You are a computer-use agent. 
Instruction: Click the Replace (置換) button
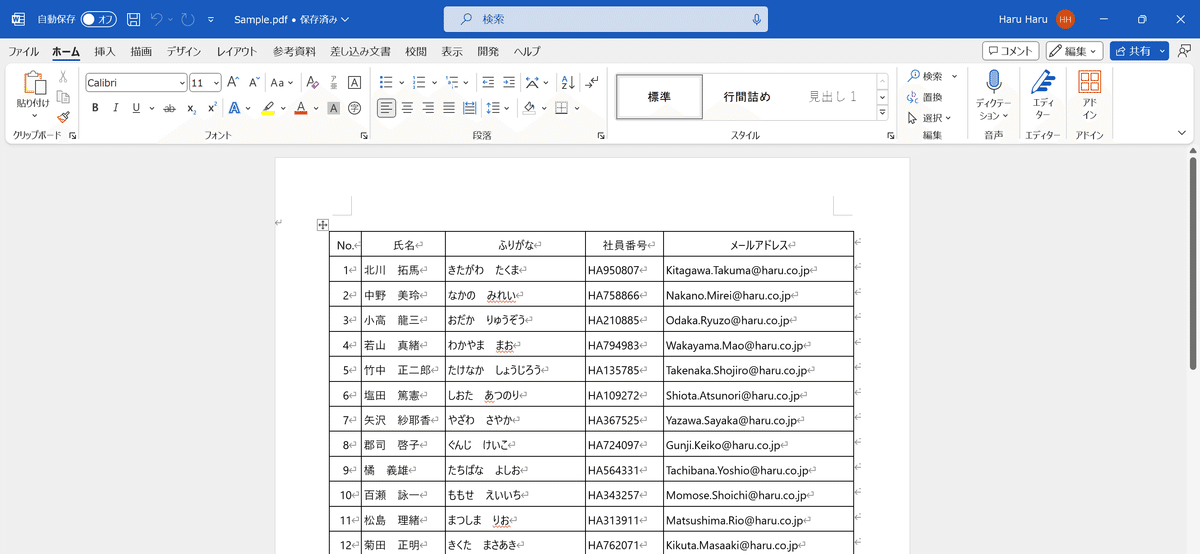(925, 97)
